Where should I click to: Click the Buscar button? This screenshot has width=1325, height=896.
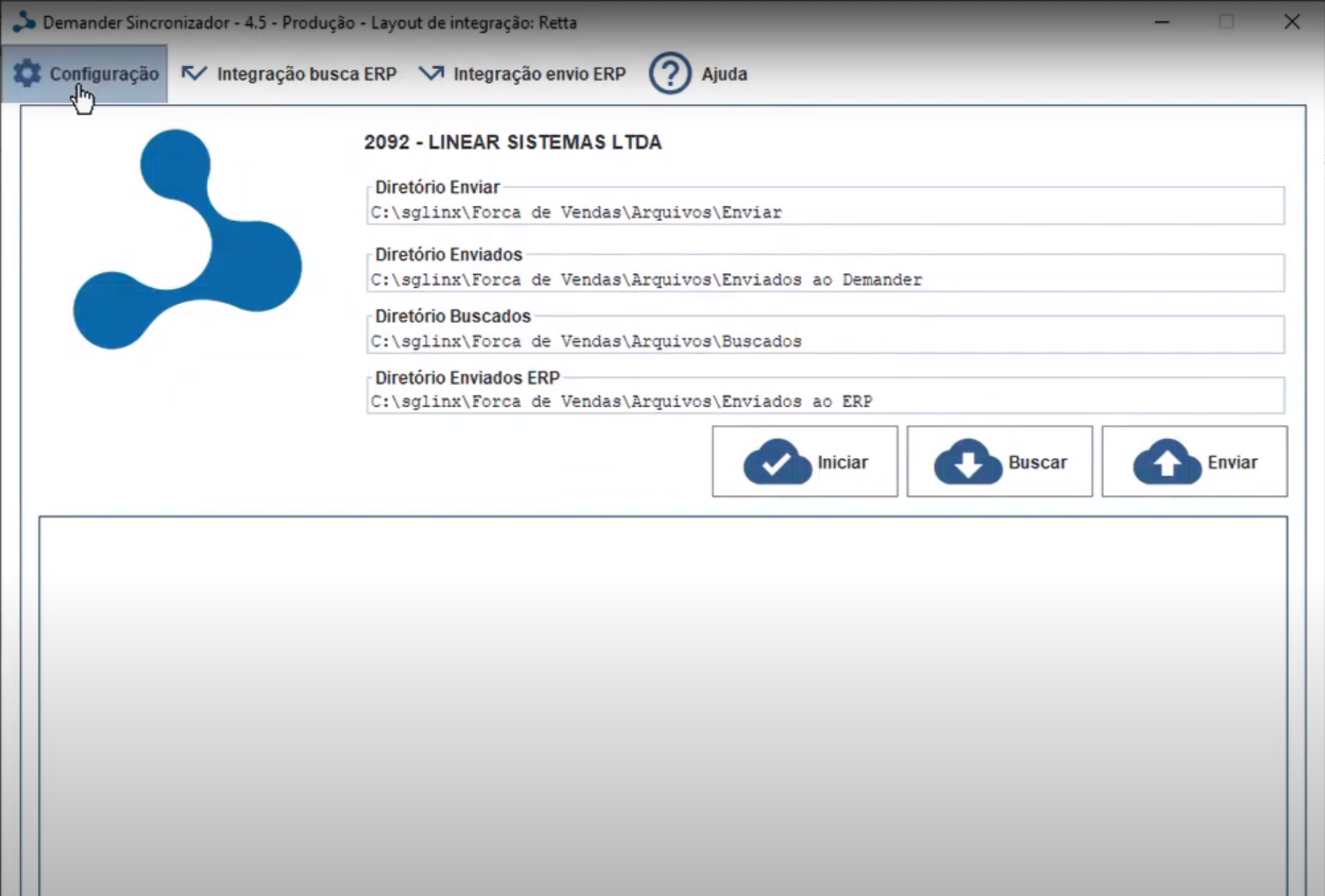point(1000,462)
